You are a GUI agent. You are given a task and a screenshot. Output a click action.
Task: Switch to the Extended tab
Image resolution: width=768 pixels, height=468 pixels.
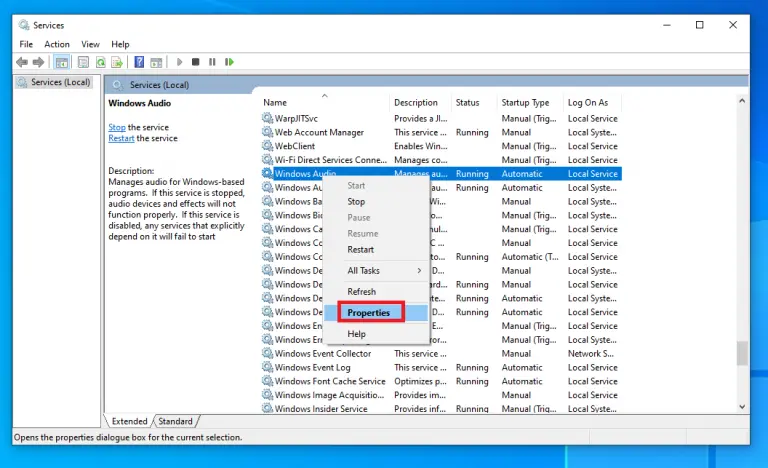pyautogui.click(x=129, y=421)
